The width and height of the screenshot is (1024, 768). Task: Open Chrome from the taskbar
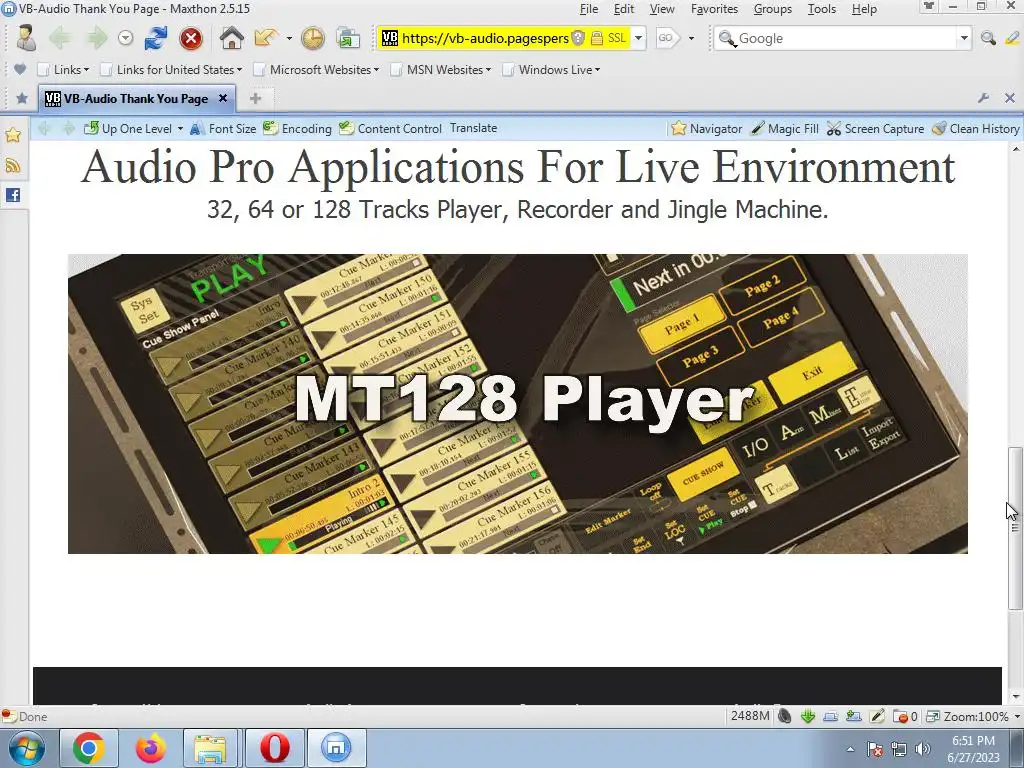click(89, 748)
